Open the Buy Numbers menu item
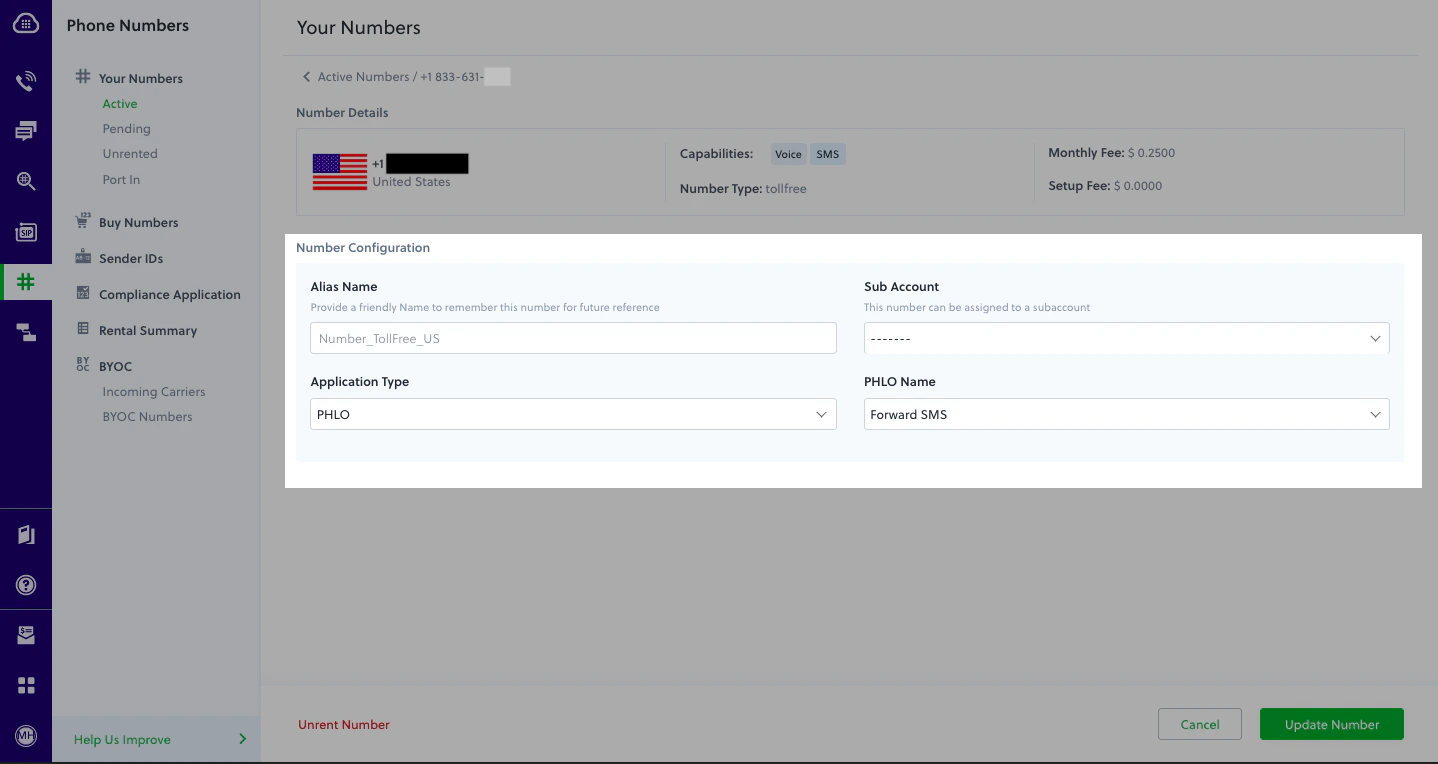This screenshot has width=1438, height=764. [139, 223]
